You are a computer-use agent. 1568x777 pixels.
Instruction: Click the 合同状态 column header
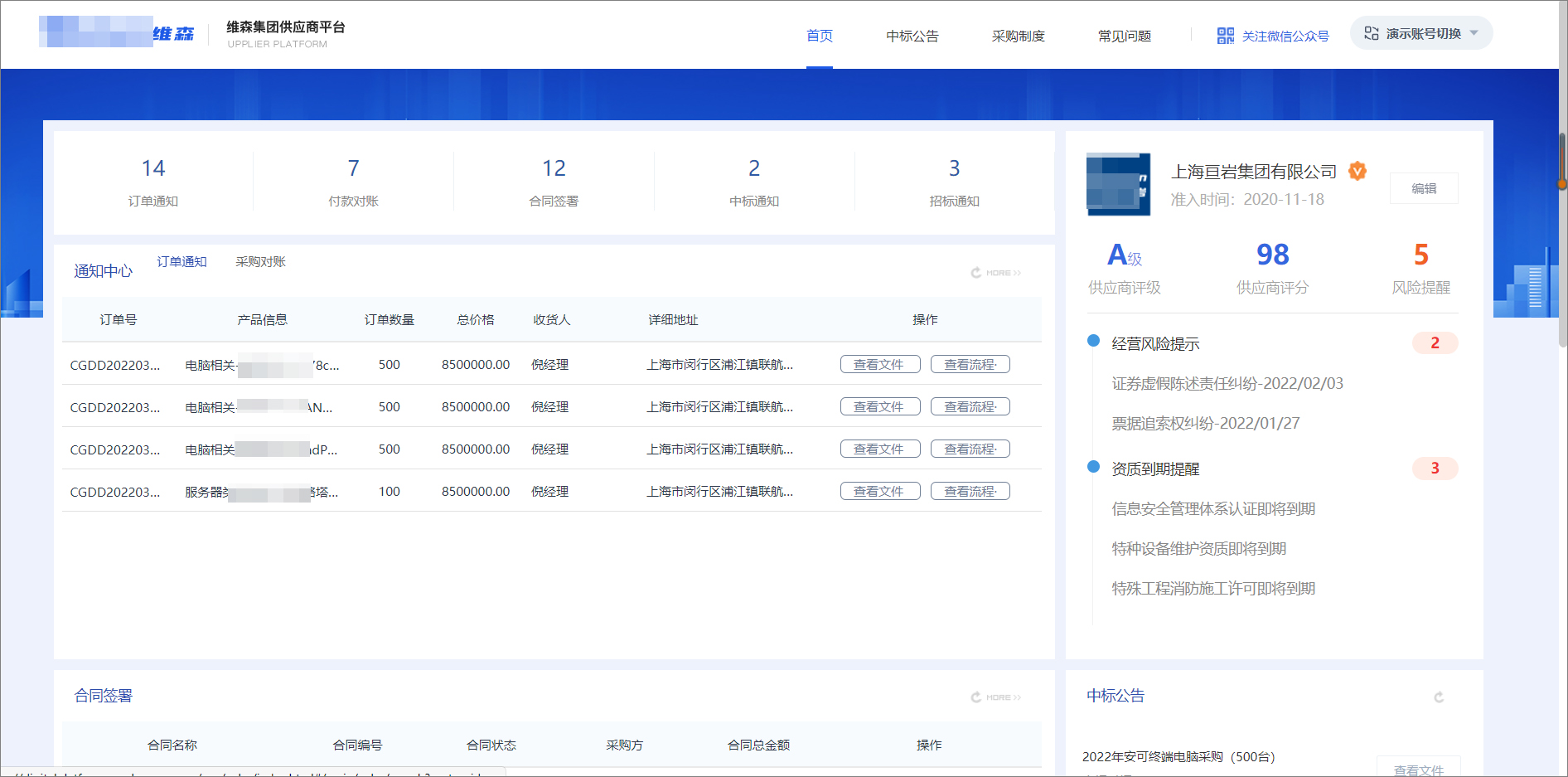click(x=491, y=745)
